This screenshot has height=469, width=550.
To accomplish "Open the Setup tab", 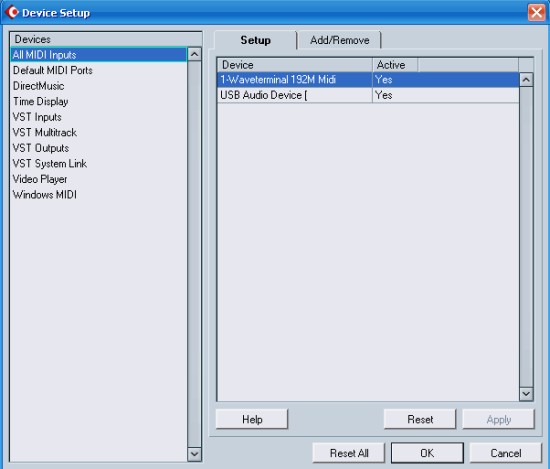I will (255, 40).
